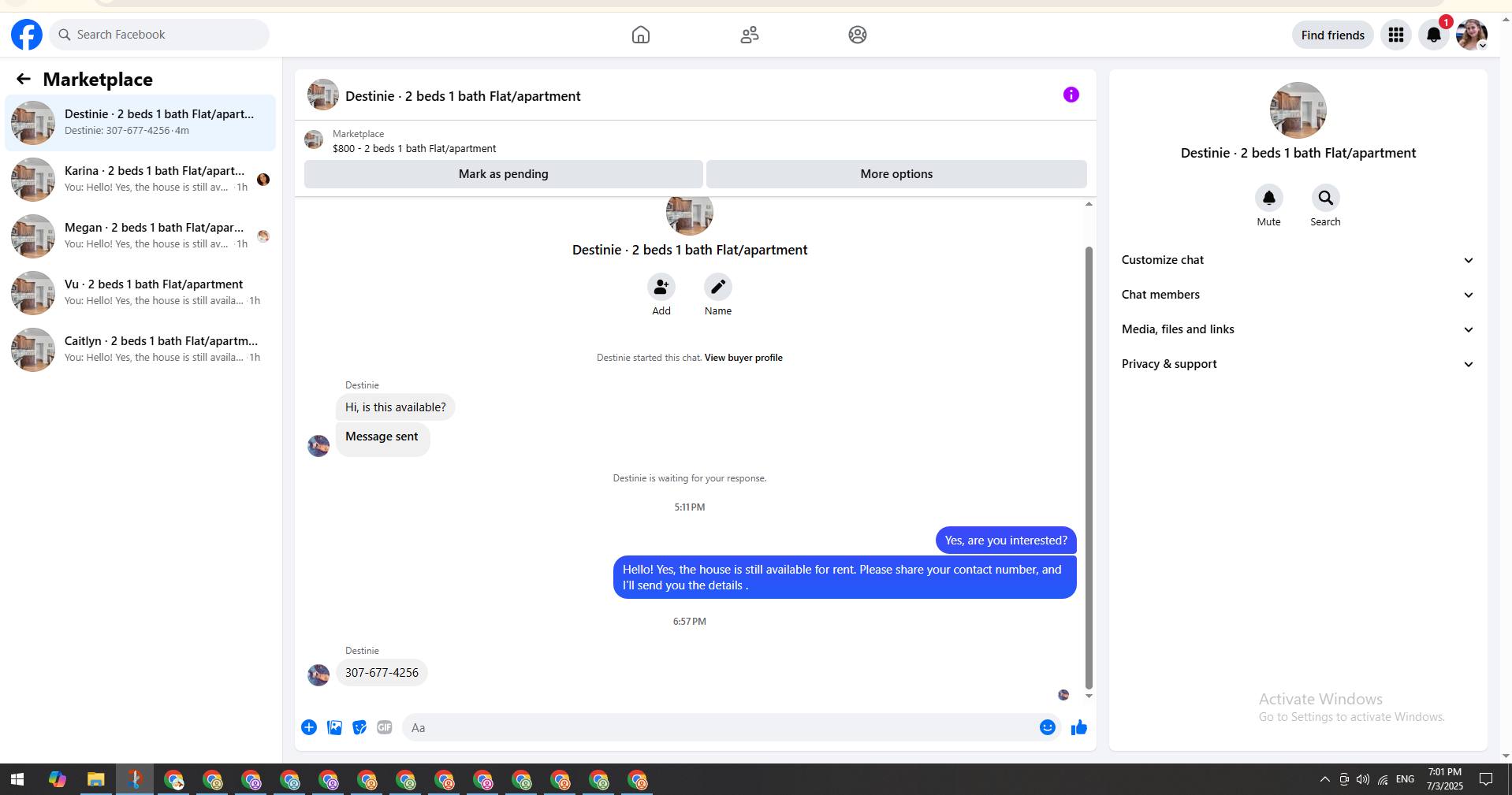This screenshot has height=795, width=1512.
Task: Open the Windows Start menu
Action: pos(17,779)
